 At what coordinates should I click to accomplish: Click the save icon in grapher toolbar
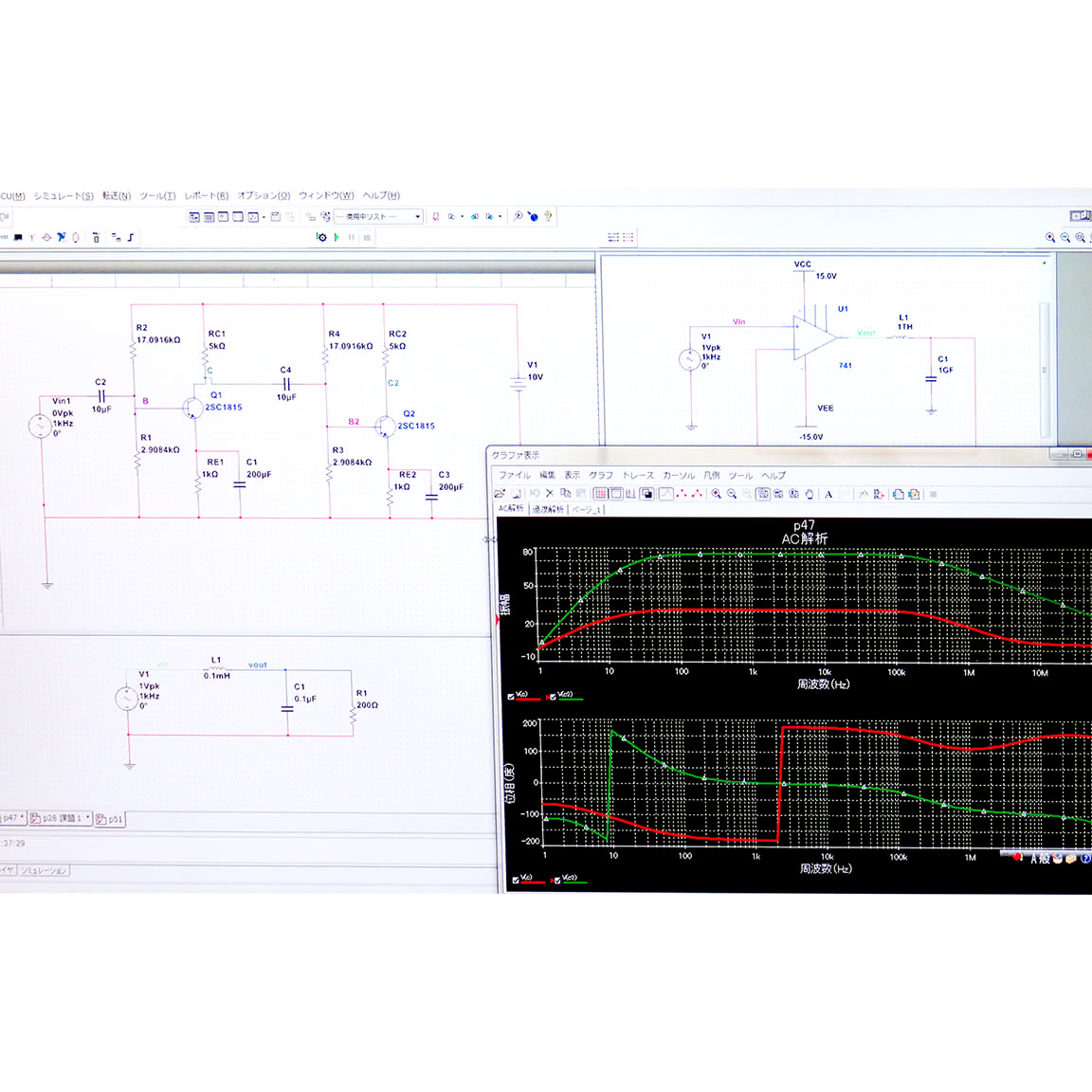517,494
